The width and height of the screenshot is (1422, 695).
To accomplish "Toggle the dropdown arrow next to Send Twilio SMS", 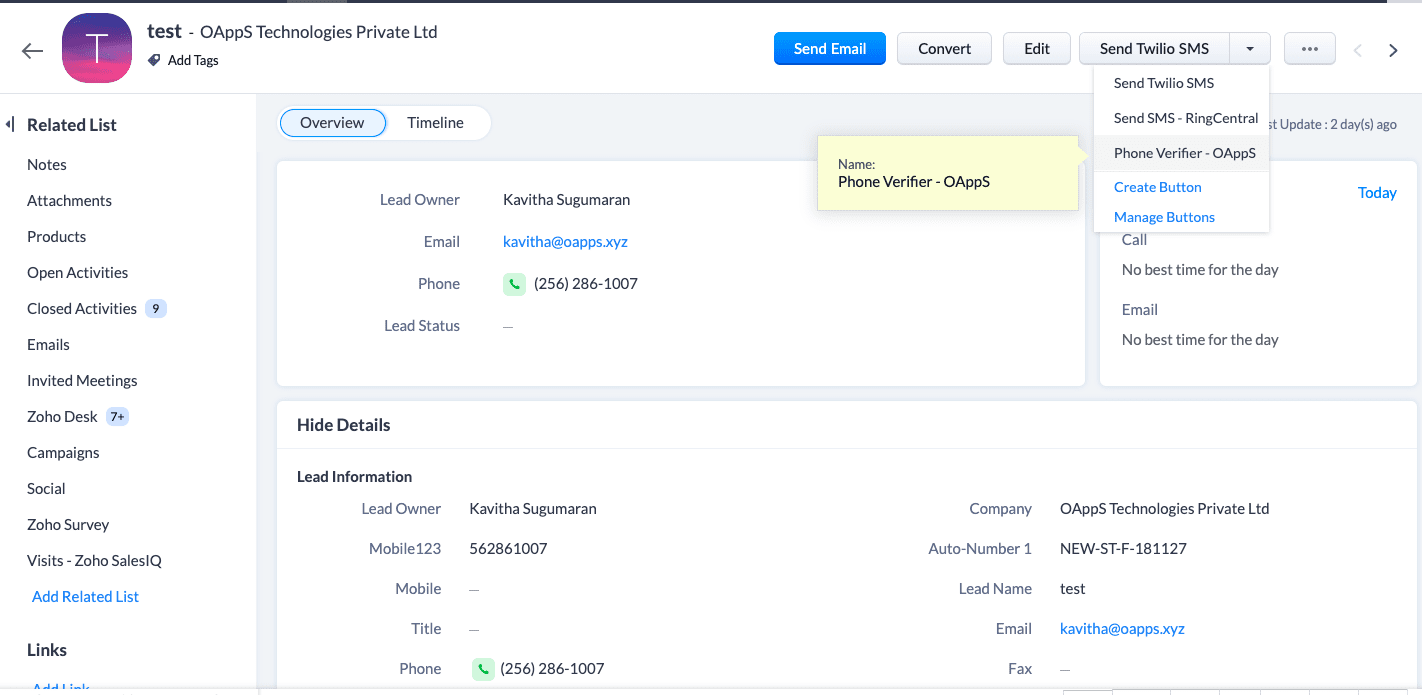I will (1250, 49).
